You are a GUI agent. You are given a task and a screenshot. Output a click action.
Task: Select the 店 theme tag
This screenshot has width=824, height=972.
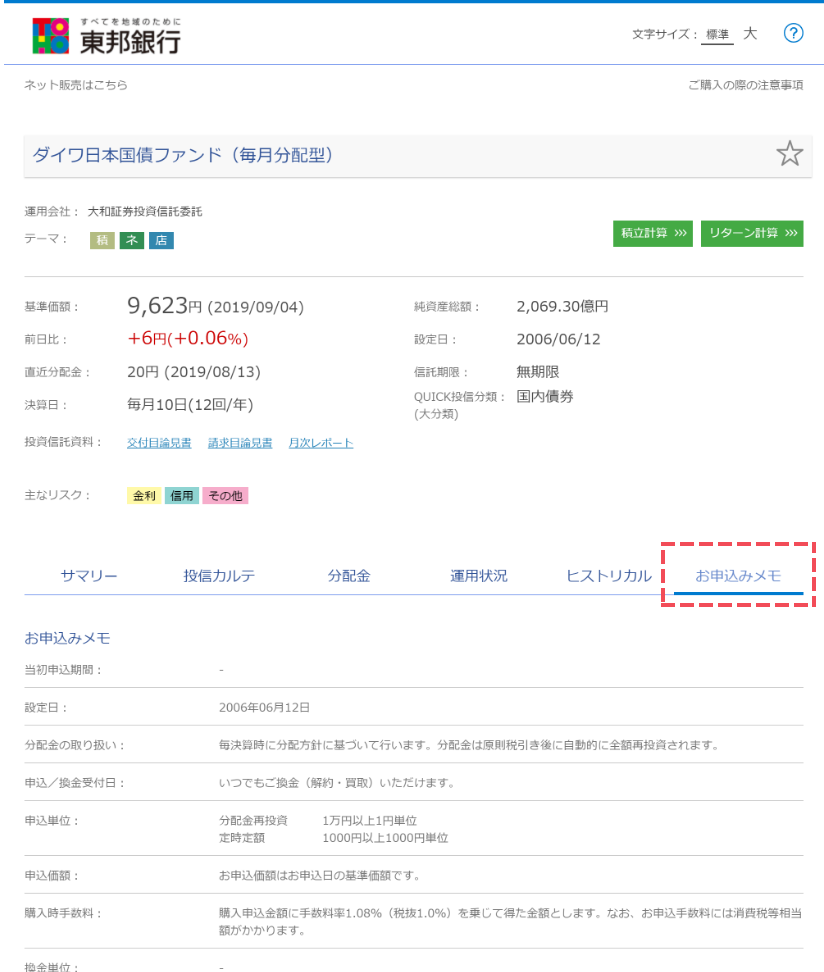click(x=161, y=241)
